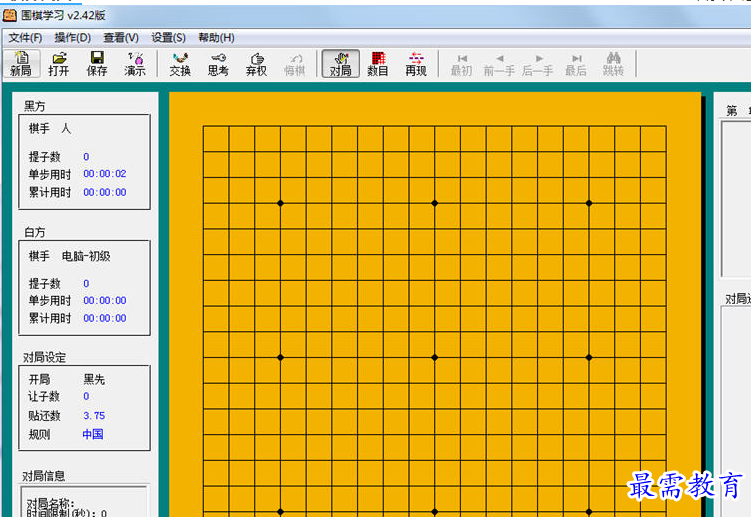Viewport: 751px width, 517px height.
Task: Launch the 演示 demo mode
Action: 135,64
